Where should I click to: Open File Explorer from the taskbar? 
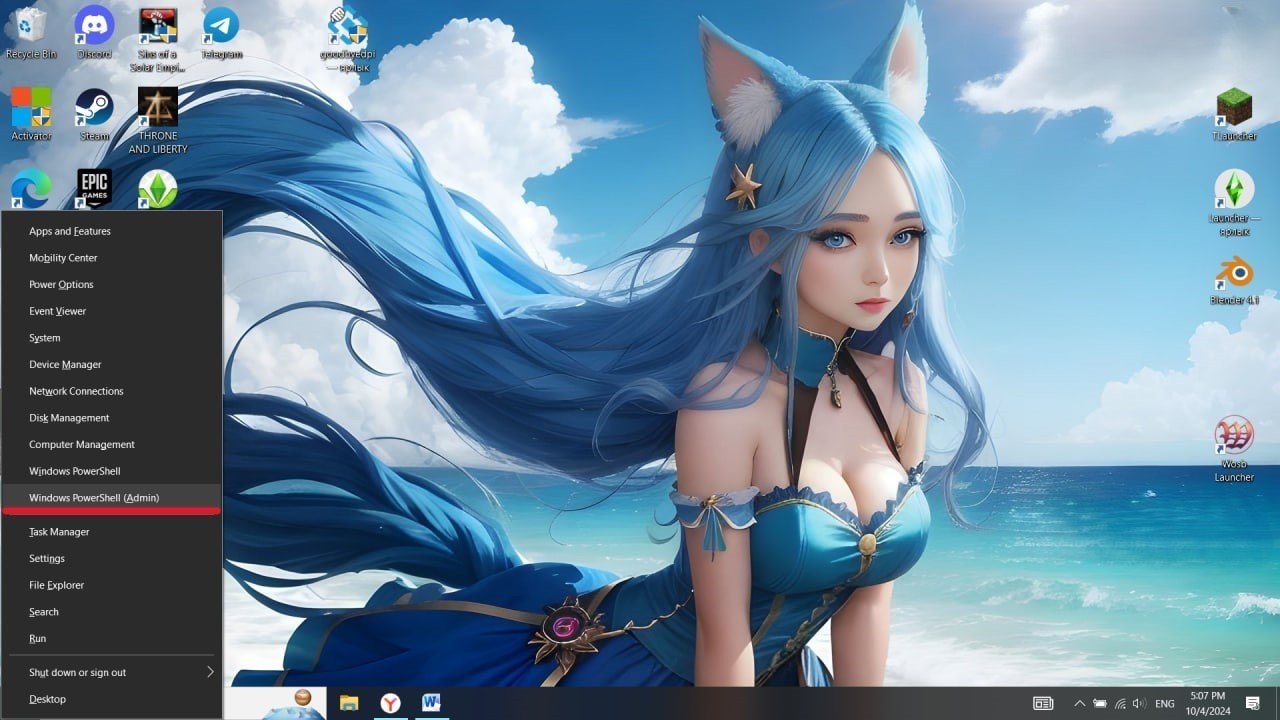[x=349, y=703]
